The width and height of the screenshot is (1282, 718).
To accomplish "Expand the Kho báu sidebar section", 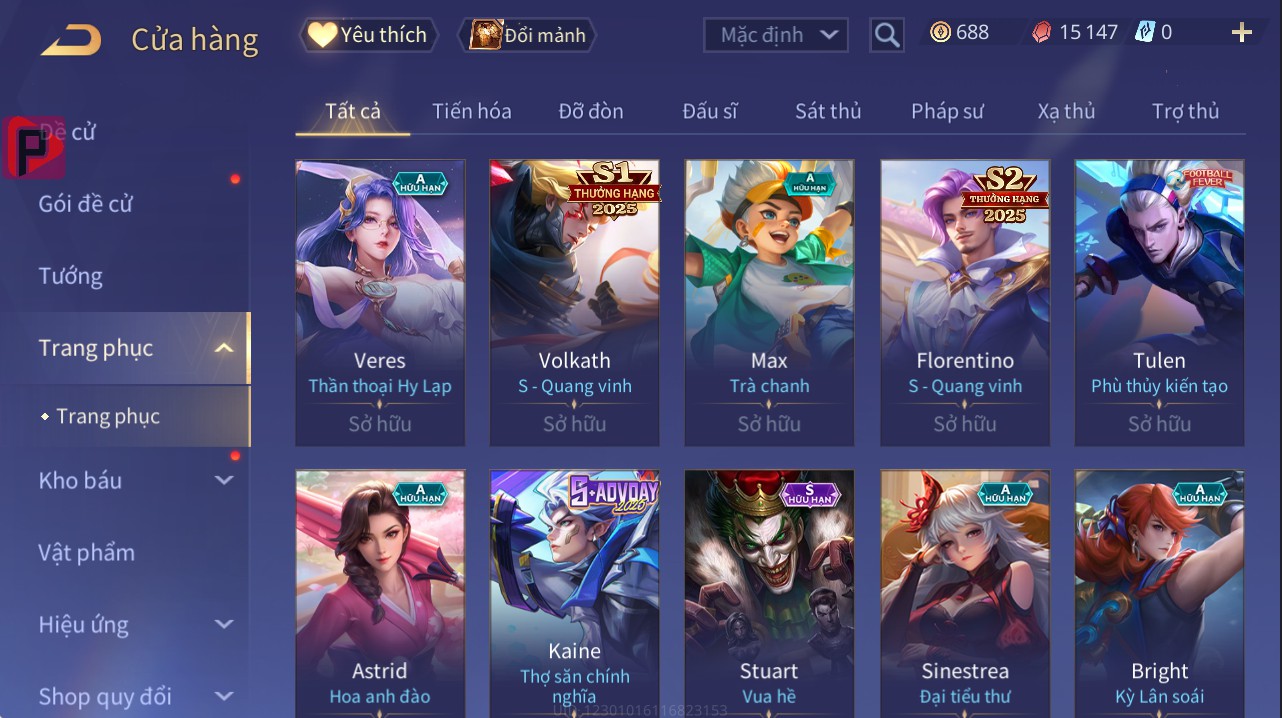I will [224, 480].
